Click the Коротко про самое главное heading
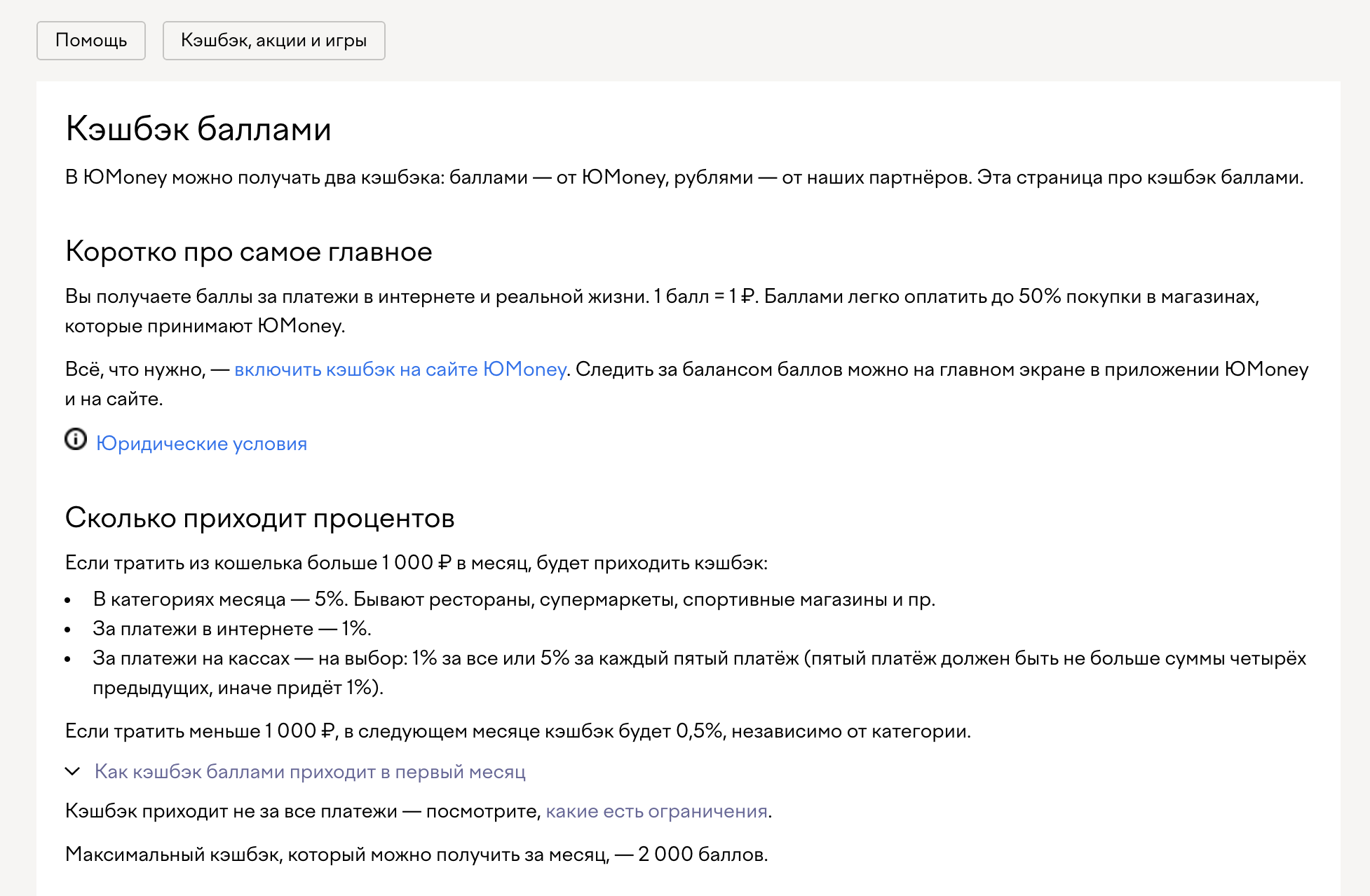Viewport: 1370px width, 896px height. (x=249, y=252)
